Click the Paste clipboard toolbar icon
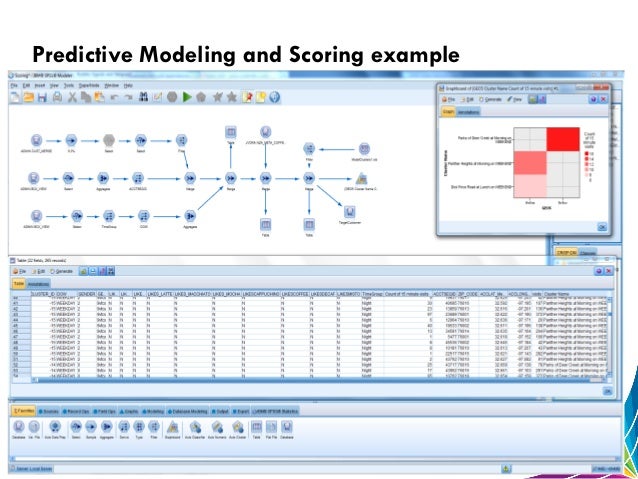Image resolution: width=638 pixels, height=479 pixels. (99, 97)
